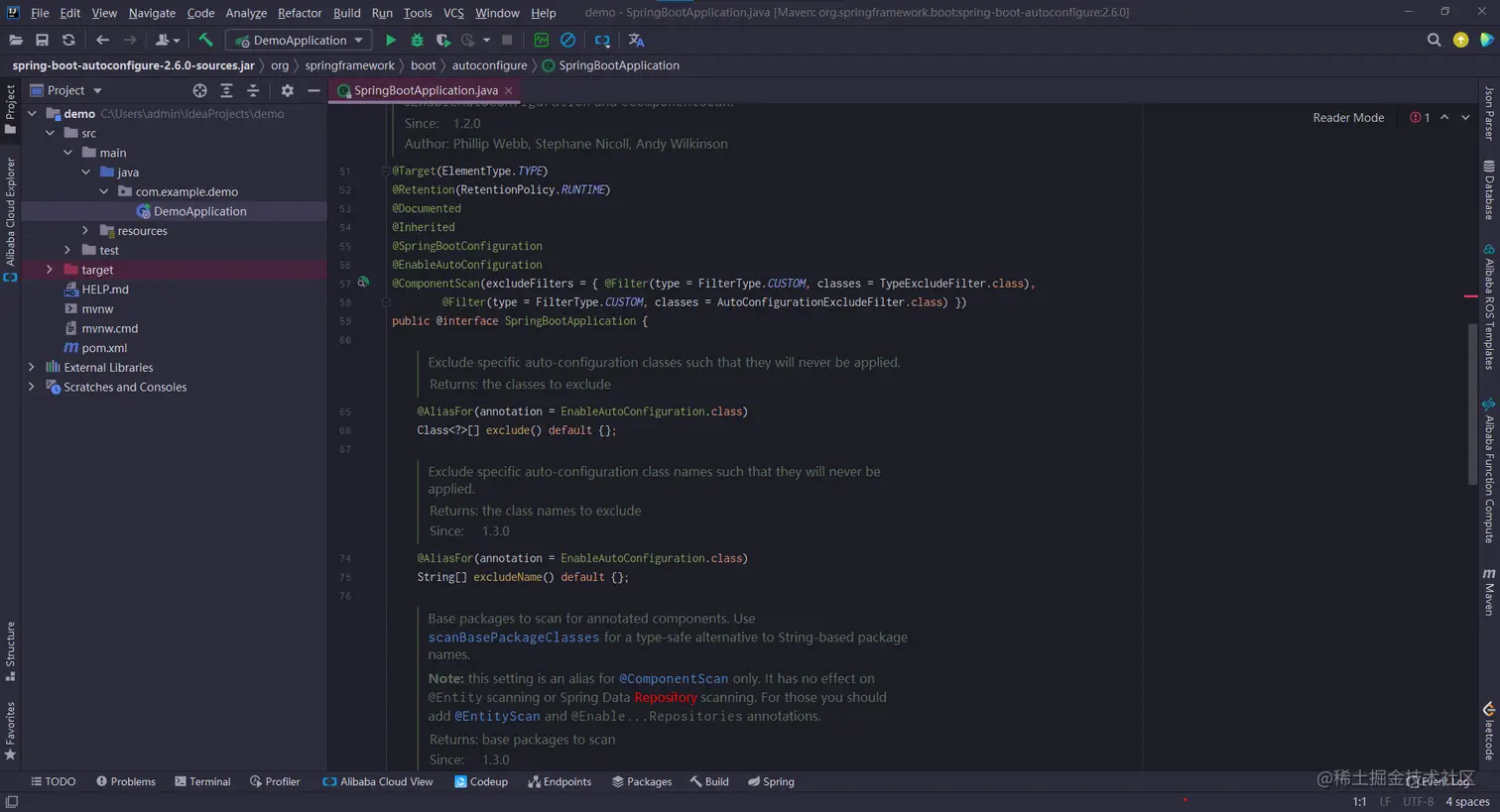Click the Build Project hammer icon
The width and height of the screenshot is (1500, 812).
point(205,41)
